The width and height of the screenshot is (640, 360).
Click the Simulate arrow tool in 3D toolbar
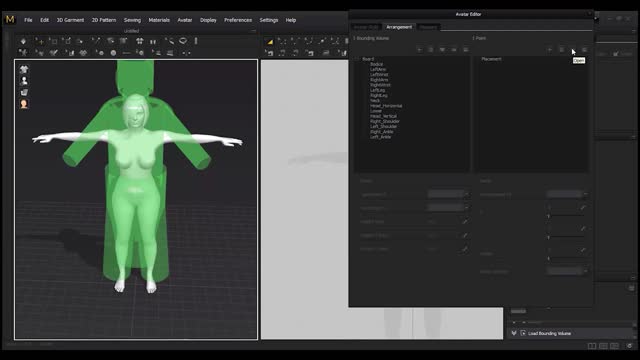[x=23, y=41]
